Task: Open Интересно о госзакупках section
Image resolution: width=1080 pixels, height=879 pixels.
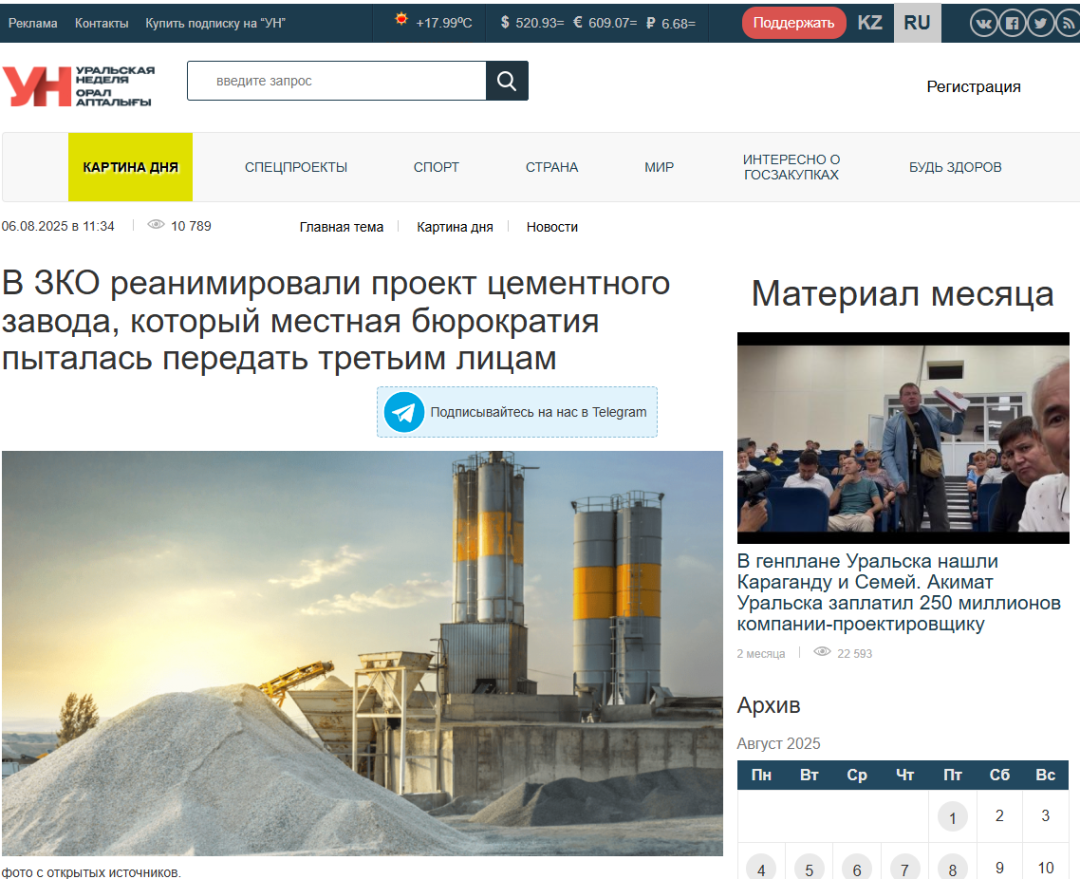Action: (x=791, y=167)
